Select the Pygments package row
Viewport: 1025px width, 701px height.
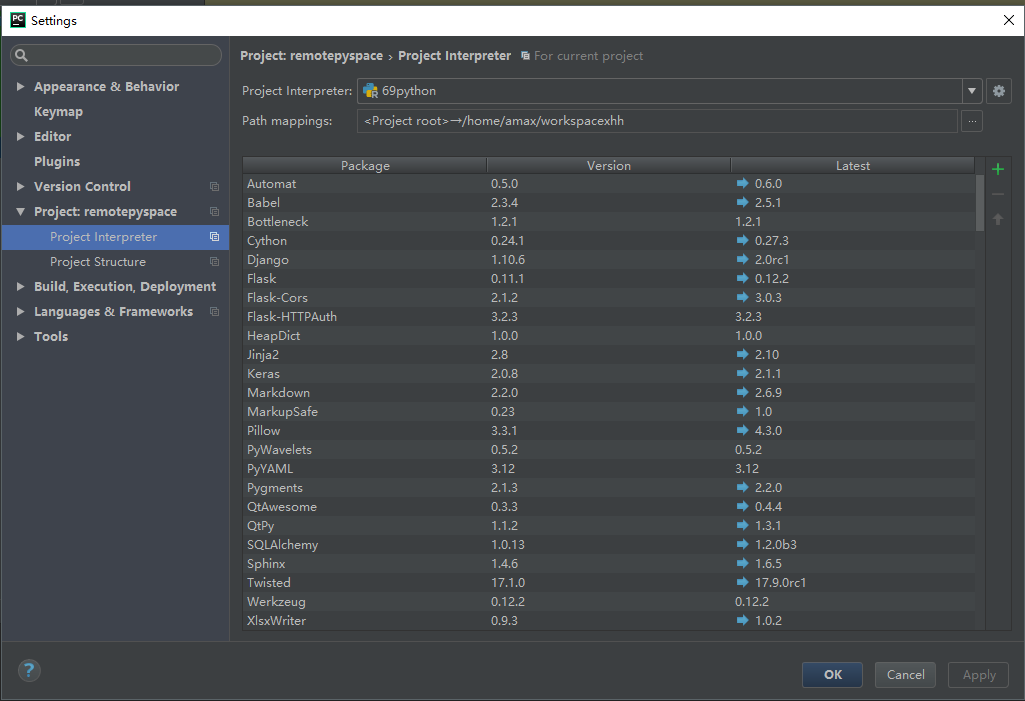[x=609, y=487]
